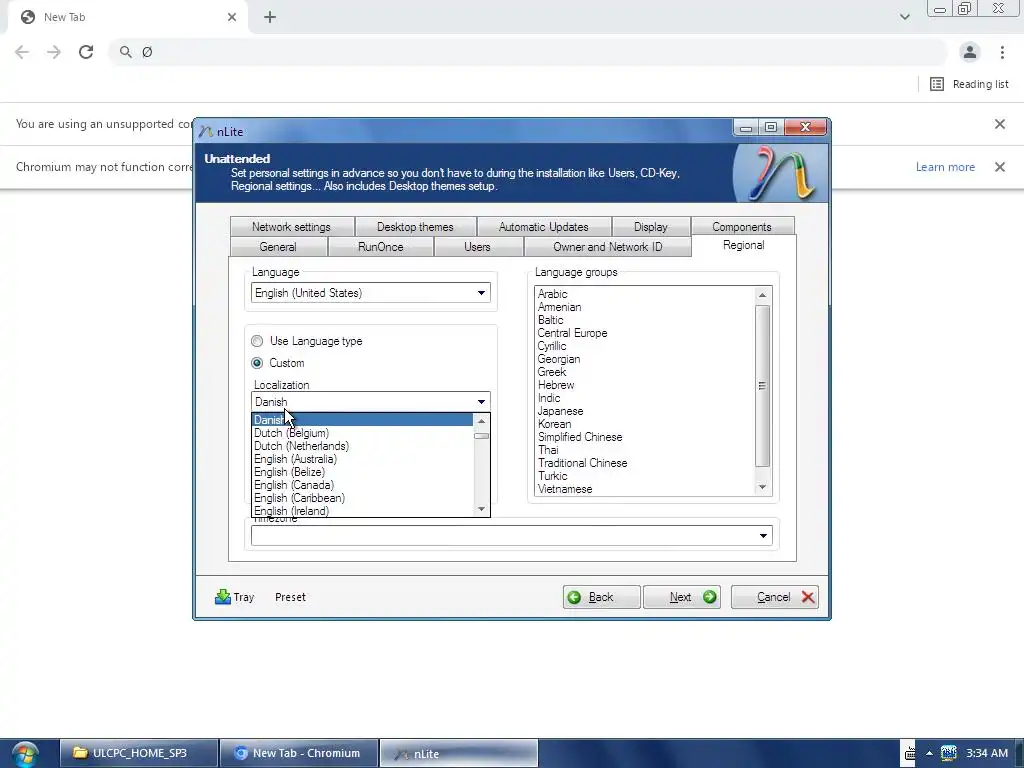The height and width of the screenshot is (768, 1024).
Task: Click the Tray icon in nLite
Action: [223, 596]
